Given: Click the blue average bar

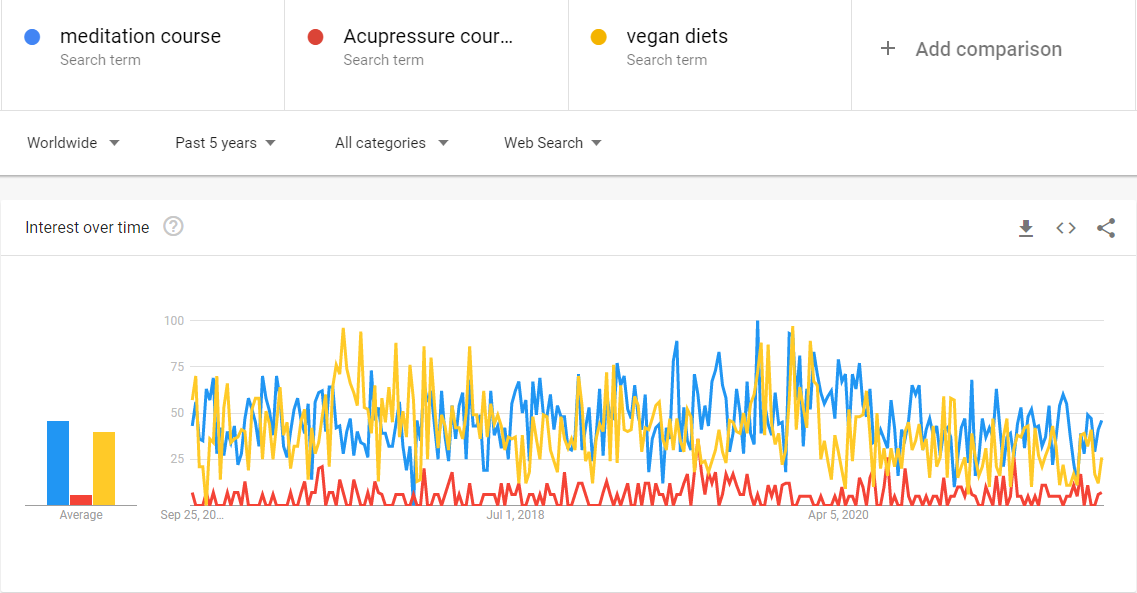Looking at the screenshot, I should pyautogui.click(x=58, y=463).
